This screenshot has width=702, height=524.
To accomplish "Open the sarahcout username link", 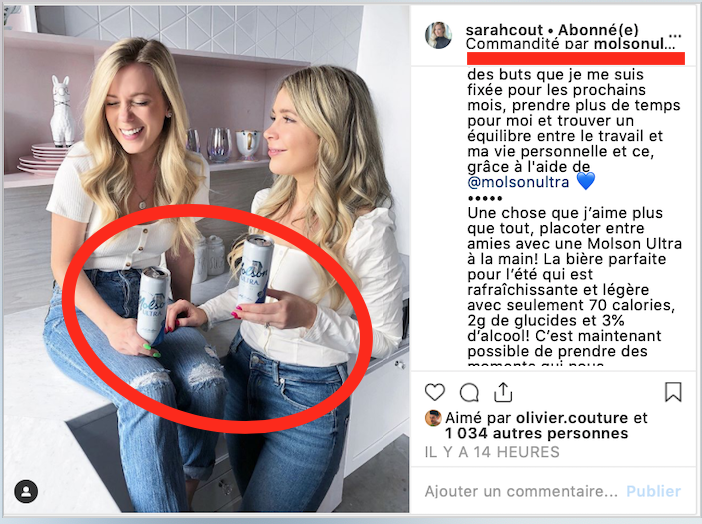I will pyautogui.click(x=504, y=30).
